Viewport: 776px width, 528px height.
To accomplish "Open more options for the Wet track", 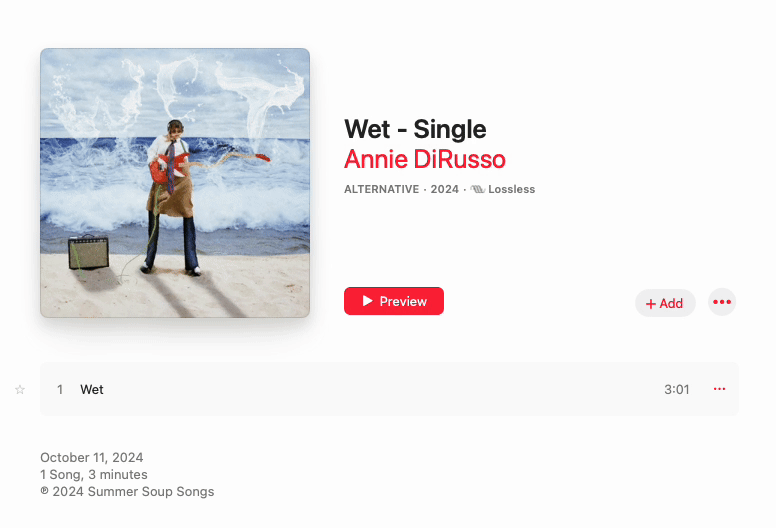I will (x=720, y=389).
